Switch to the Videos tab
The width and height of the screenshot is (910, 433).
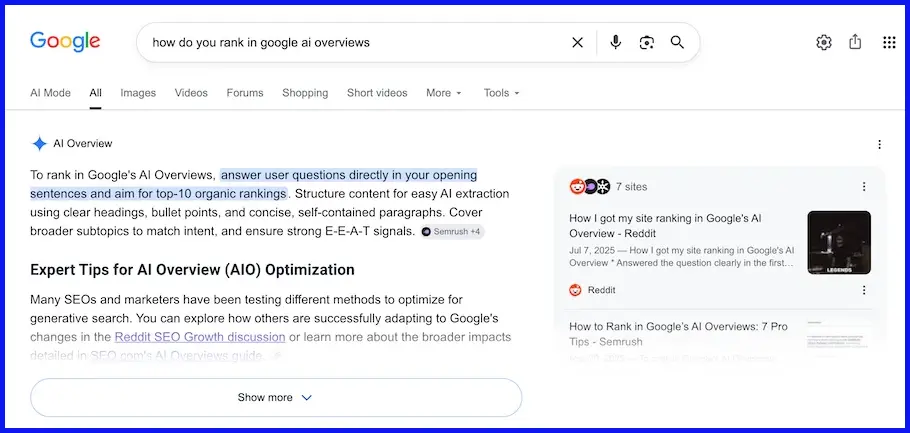pyautogui.click(x=191, y=93)
